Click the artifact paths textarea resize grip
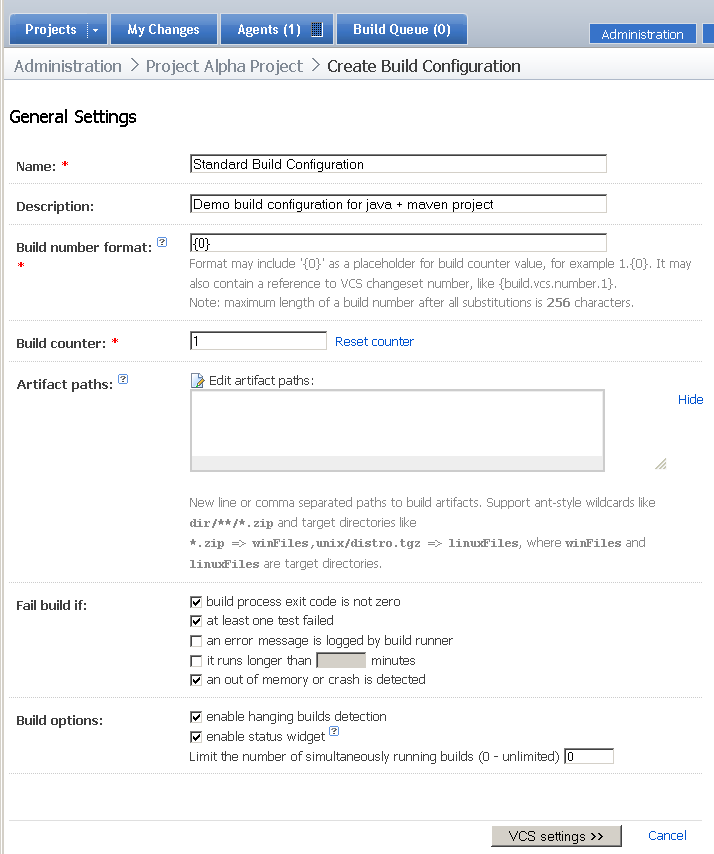The image size is (714, 854). coord(661,463)
